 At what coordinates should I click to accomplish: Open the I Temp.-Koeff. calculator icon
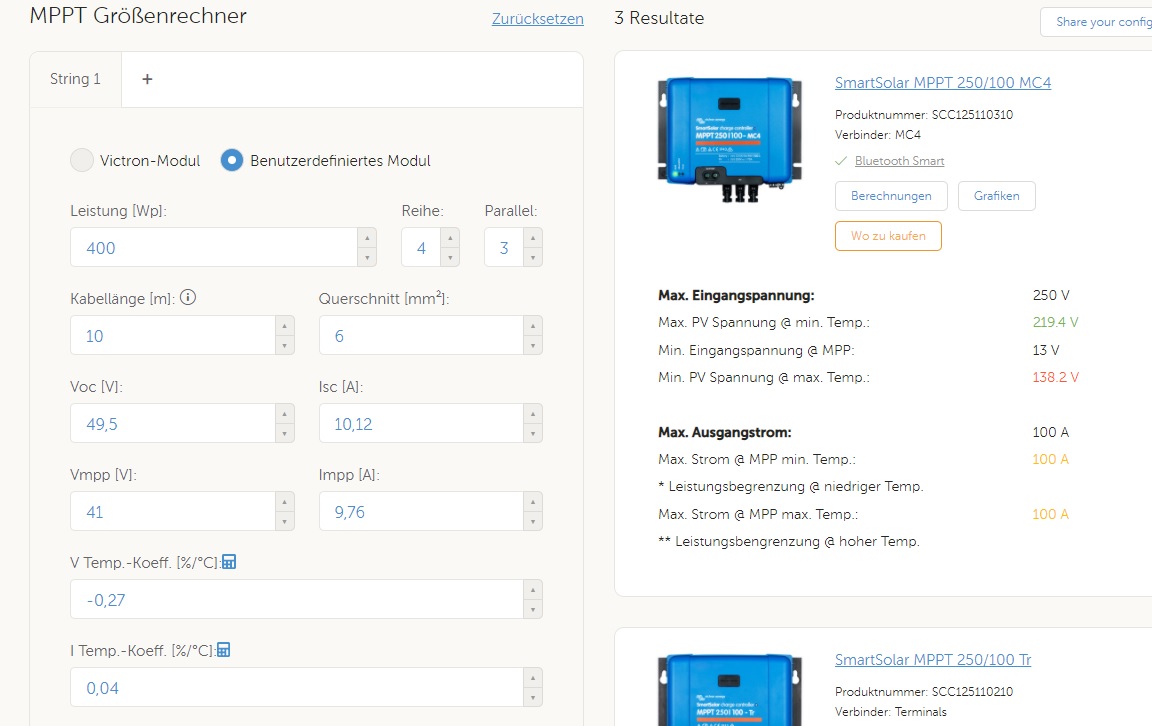point(223,650)
